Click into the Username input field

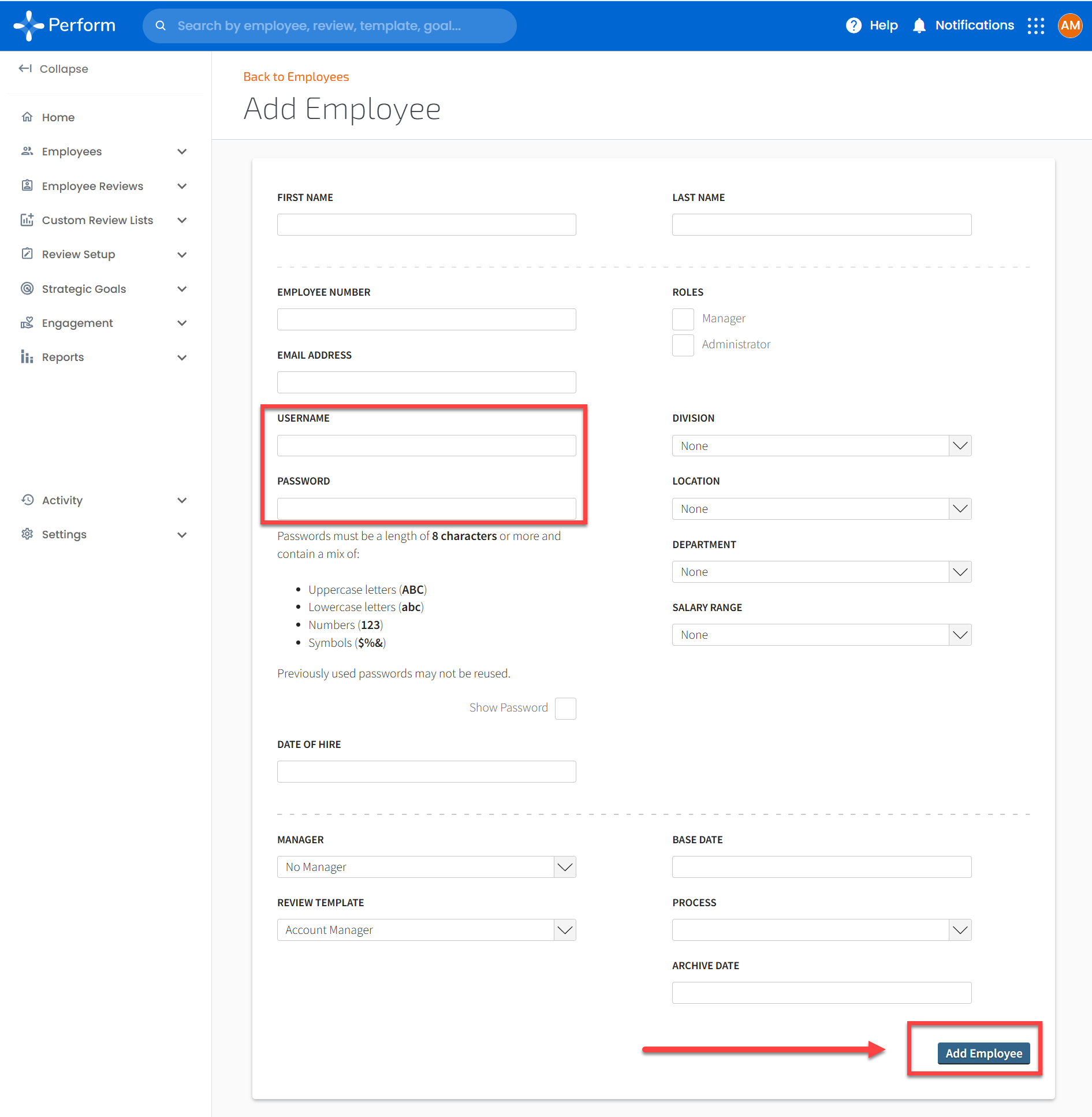[426, 446]
